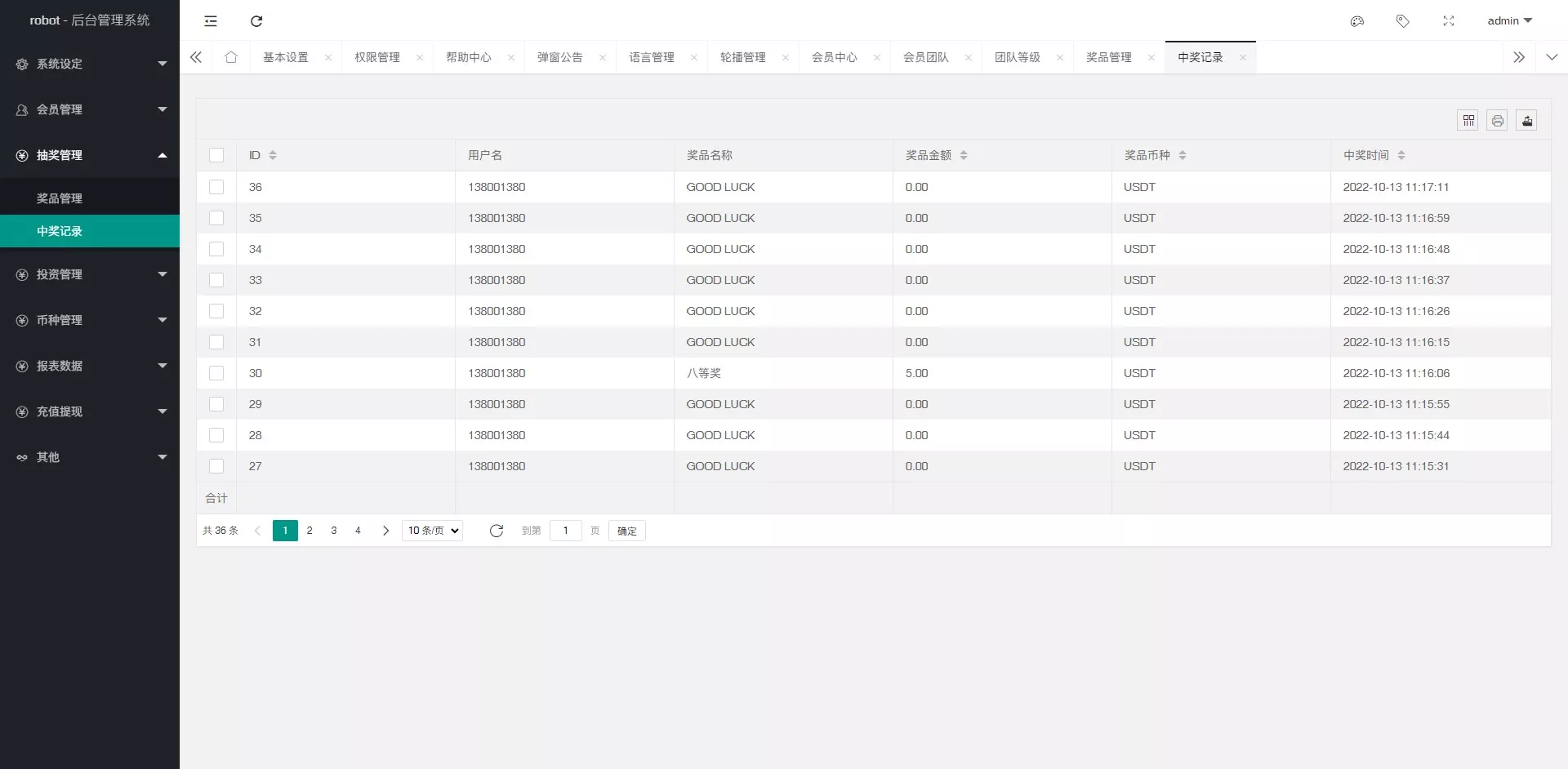Open the theme palette icon
The image size is (1568, 769).
[1357, 21]
